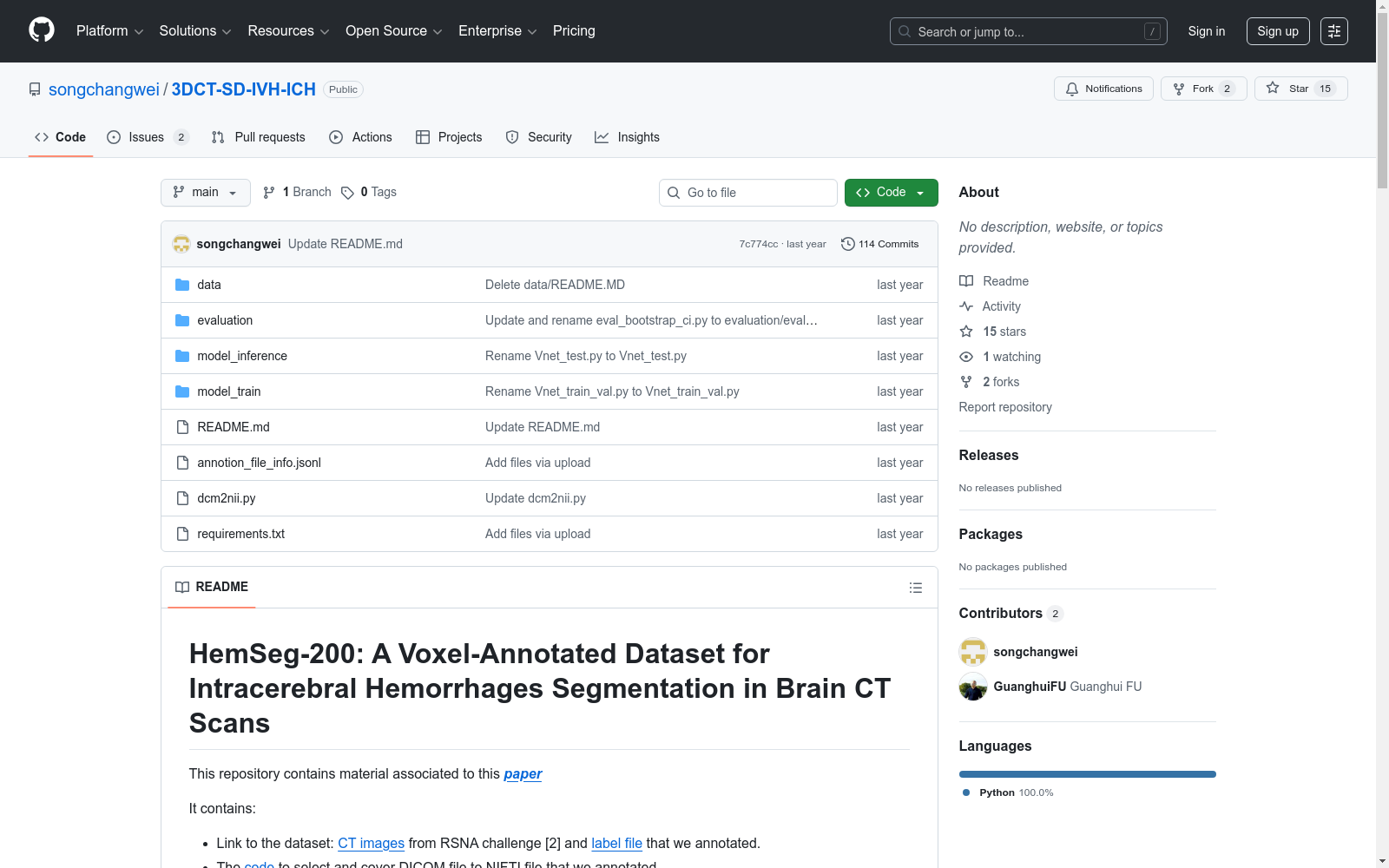Image resolution: width=1389 pixels, height=868 pixels.
Task: Click GuanghuiFU contributor avatar
Action: 973,687
